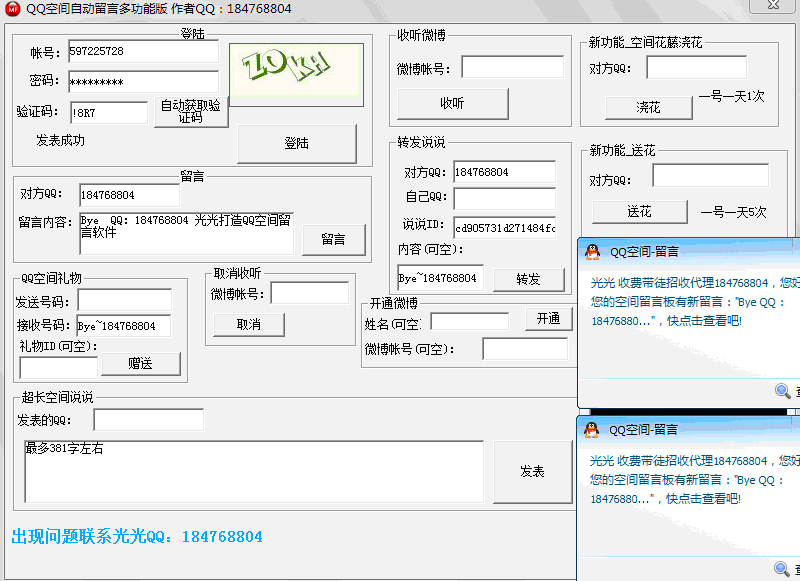Click the 帐号 input field
The image size is (800, 581).
click(143, 52)
